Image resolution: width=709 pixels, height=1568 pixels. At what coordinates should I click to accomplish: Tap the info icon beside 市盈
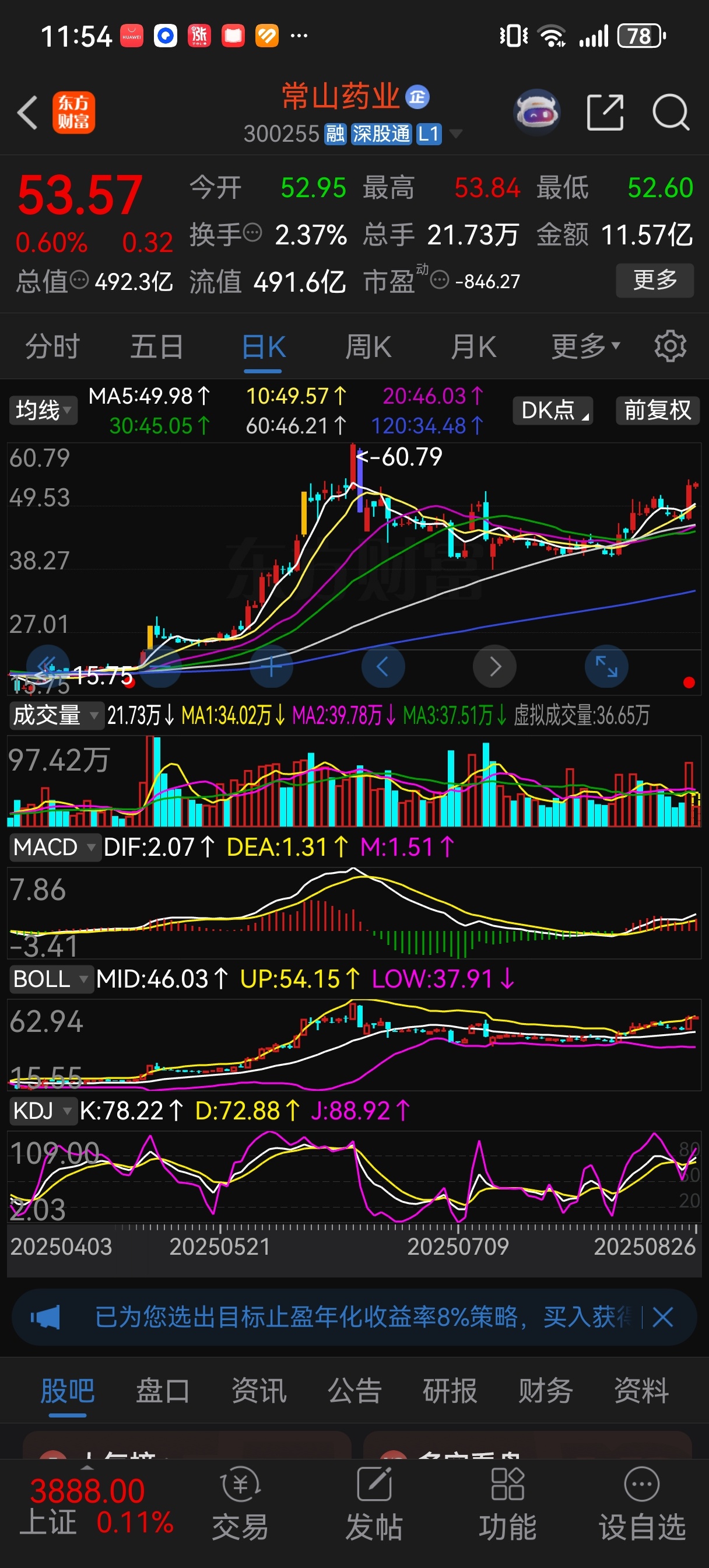coord(440,280)
